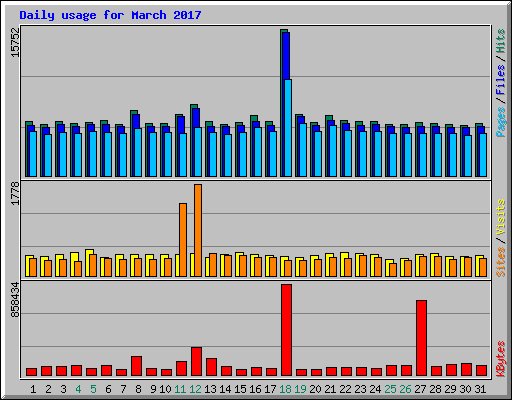Screen dimensions: 512x400
Task: Click the 1778 visits axis value
Action: pyautogui.click(x=15, y=193)
